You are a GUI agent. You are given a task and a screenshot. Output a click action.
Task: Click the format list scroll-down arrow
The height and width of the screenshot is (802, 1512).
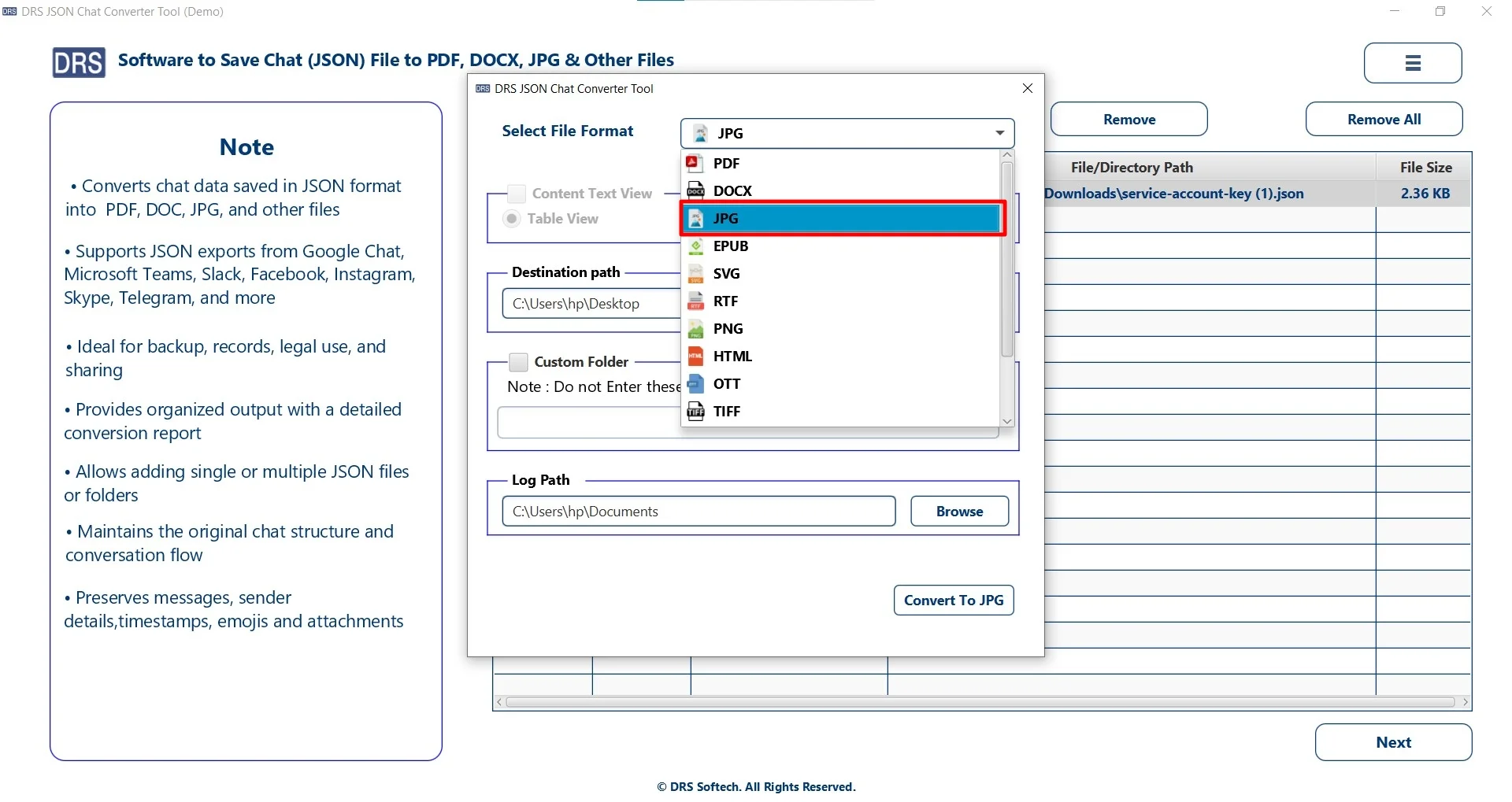pyautogui.click(x=1006, y=421)
